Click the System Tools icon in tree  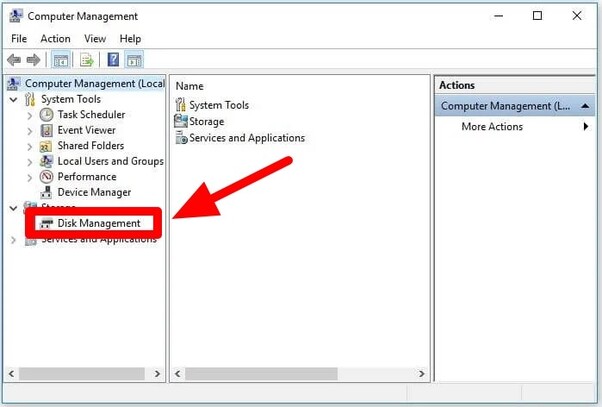(x=30, y=99)
